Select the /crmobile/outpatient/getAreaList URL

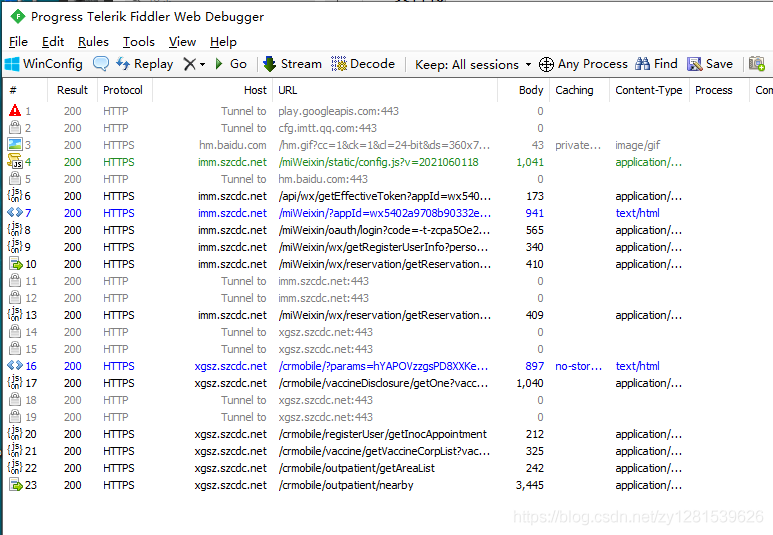click(356, 468)
